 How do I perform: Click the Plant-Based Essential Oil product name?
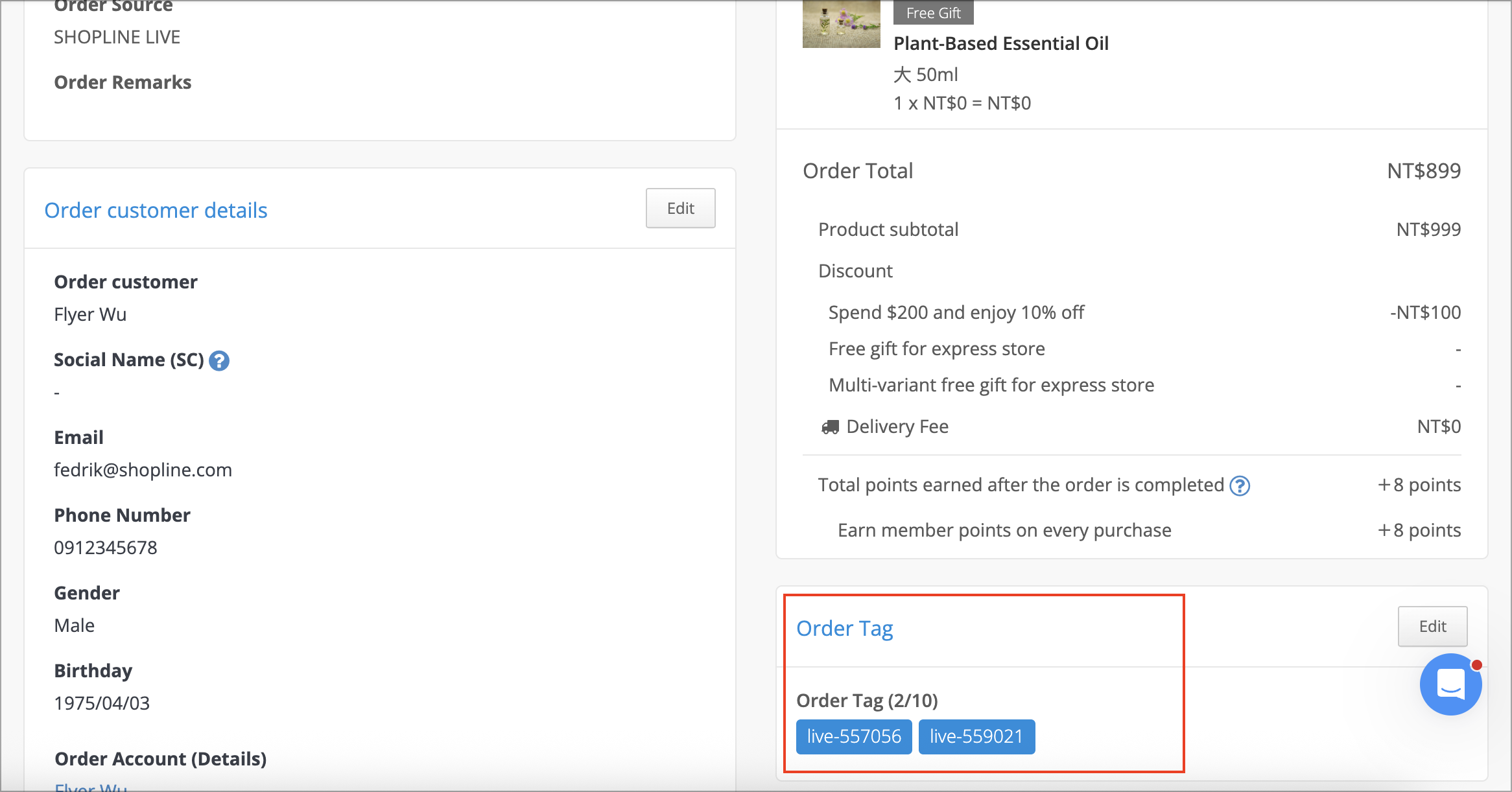[1000, 43]
